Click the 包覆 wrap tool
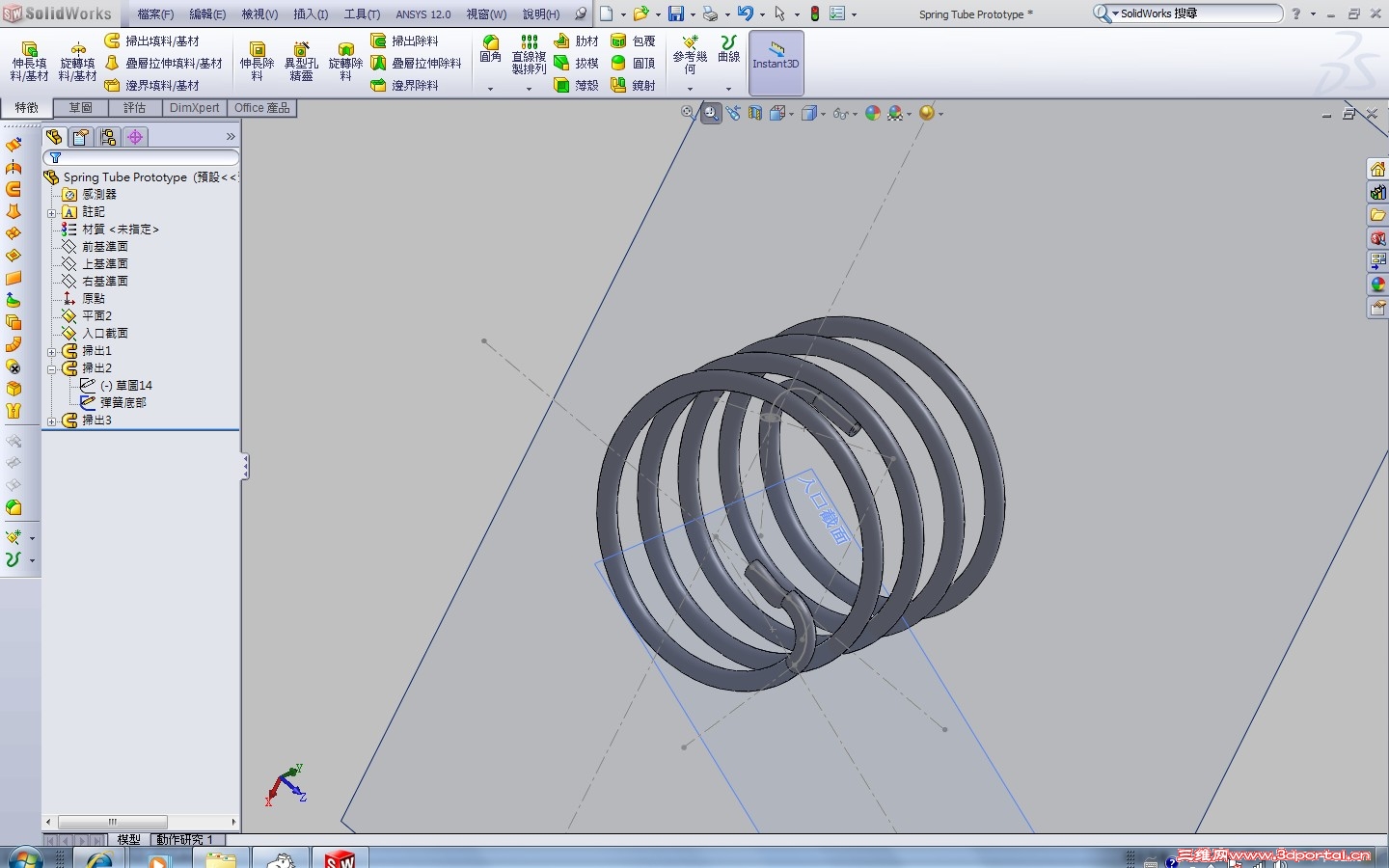This screenshot has height=868, width=1389. tap(634, 41)
